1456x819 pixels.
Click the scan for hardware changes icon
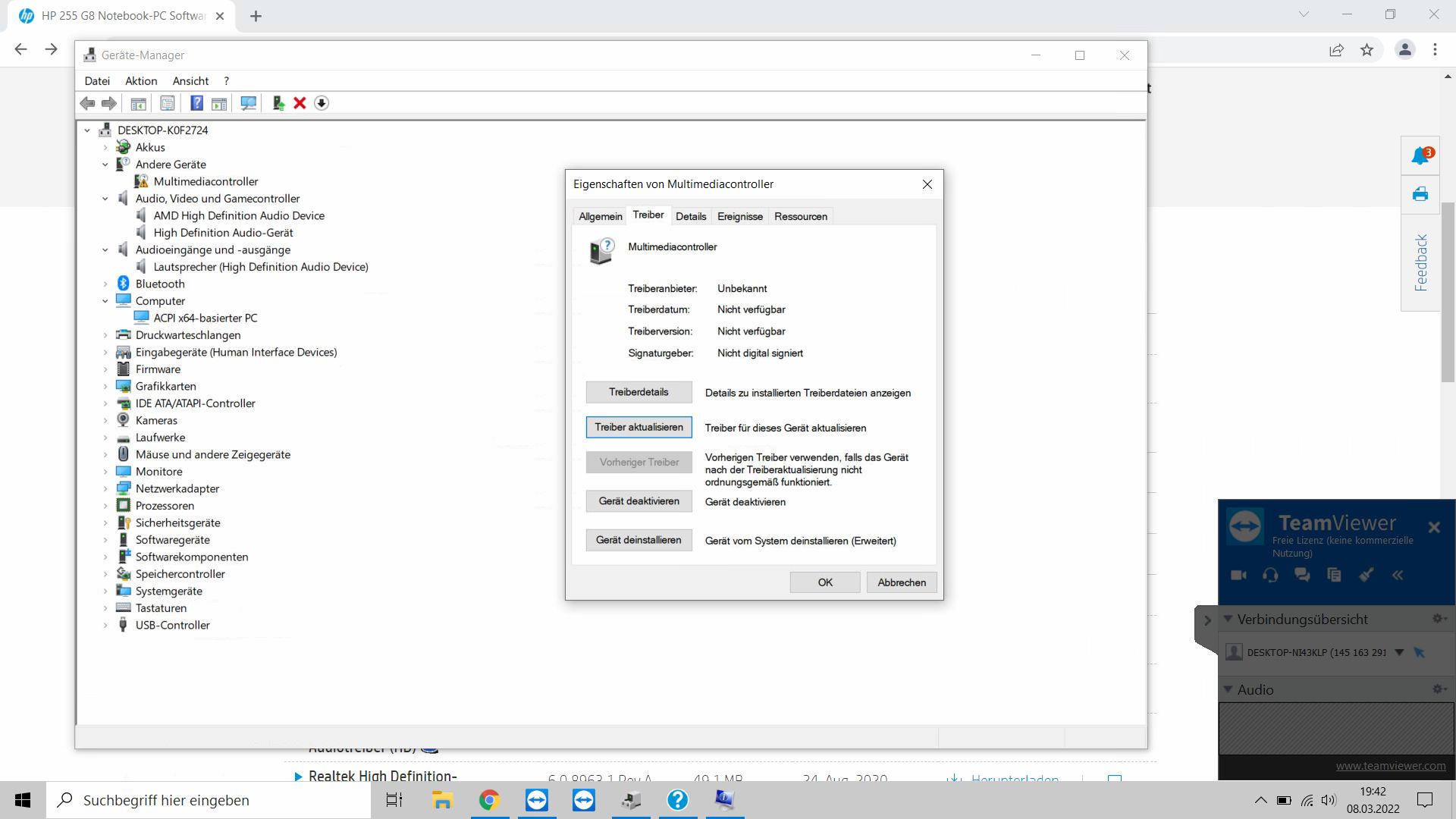click(x=248, y=103)
